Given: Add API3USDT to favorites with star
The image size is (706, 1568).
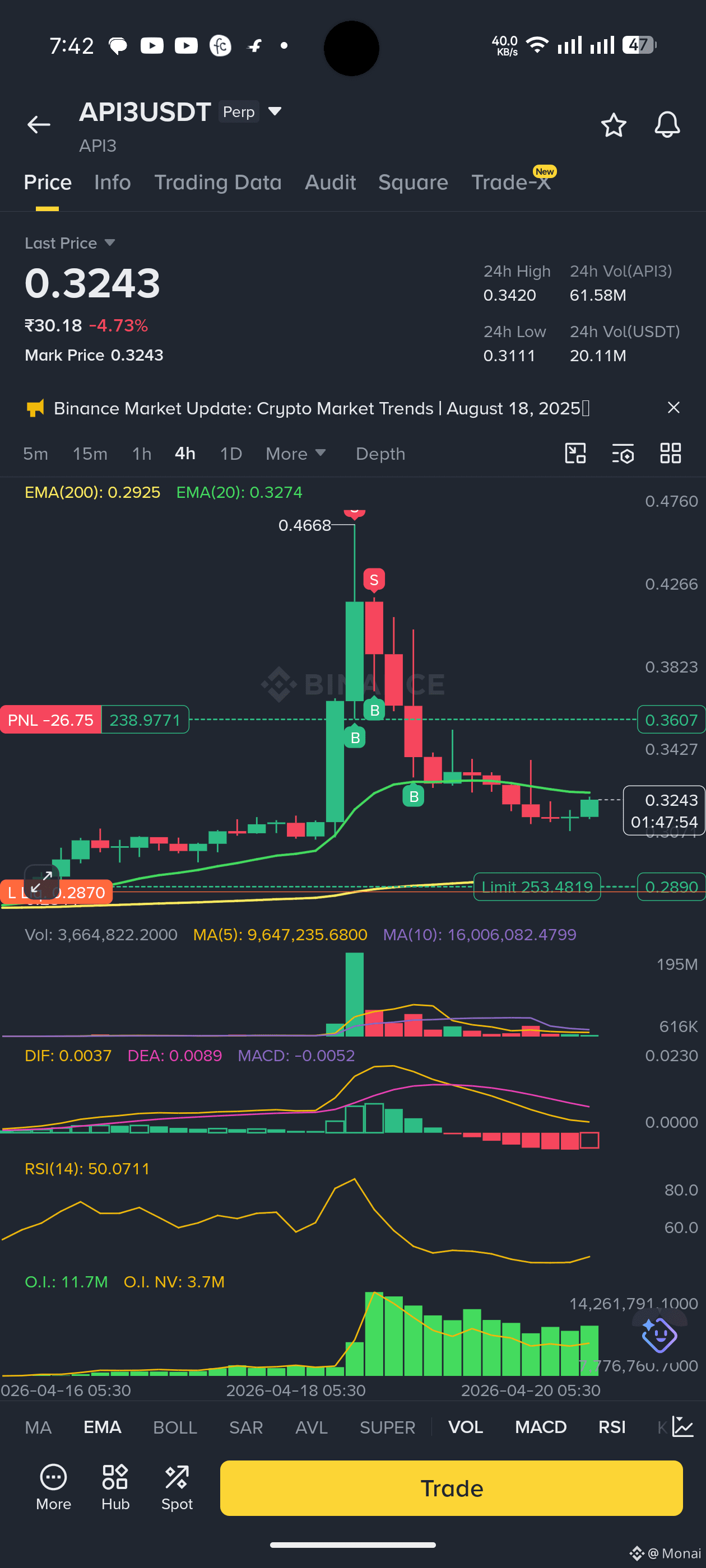Looking at the screenshot, I should point(614,125).
